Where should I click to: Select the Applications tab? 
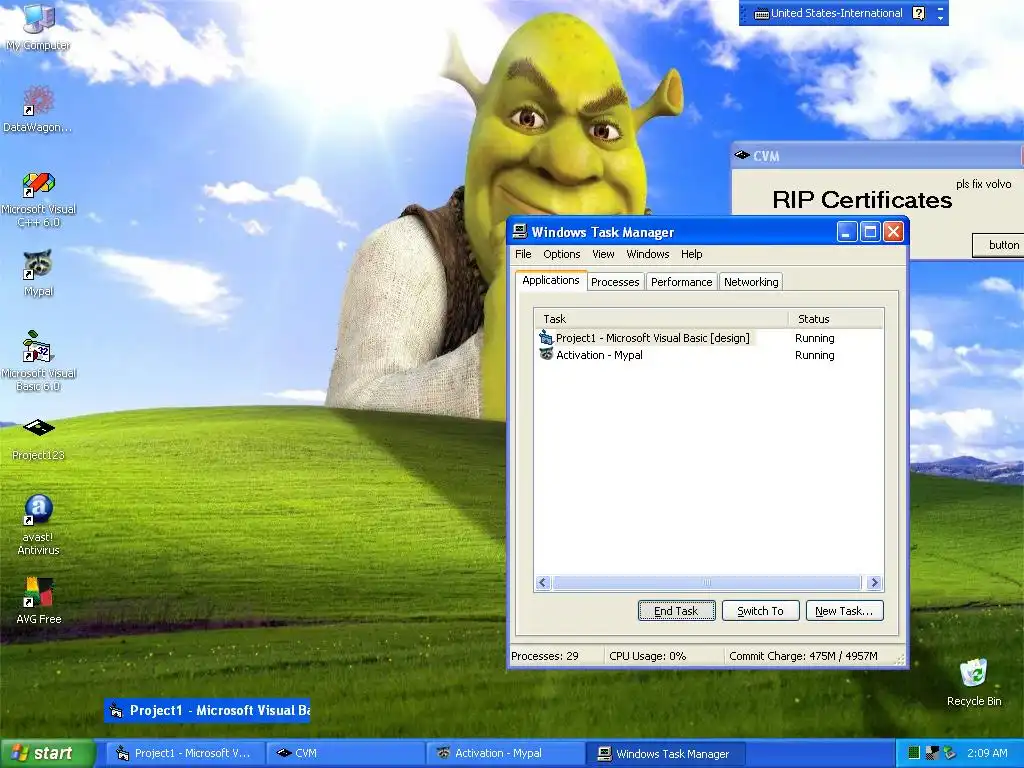pos(551,280)
